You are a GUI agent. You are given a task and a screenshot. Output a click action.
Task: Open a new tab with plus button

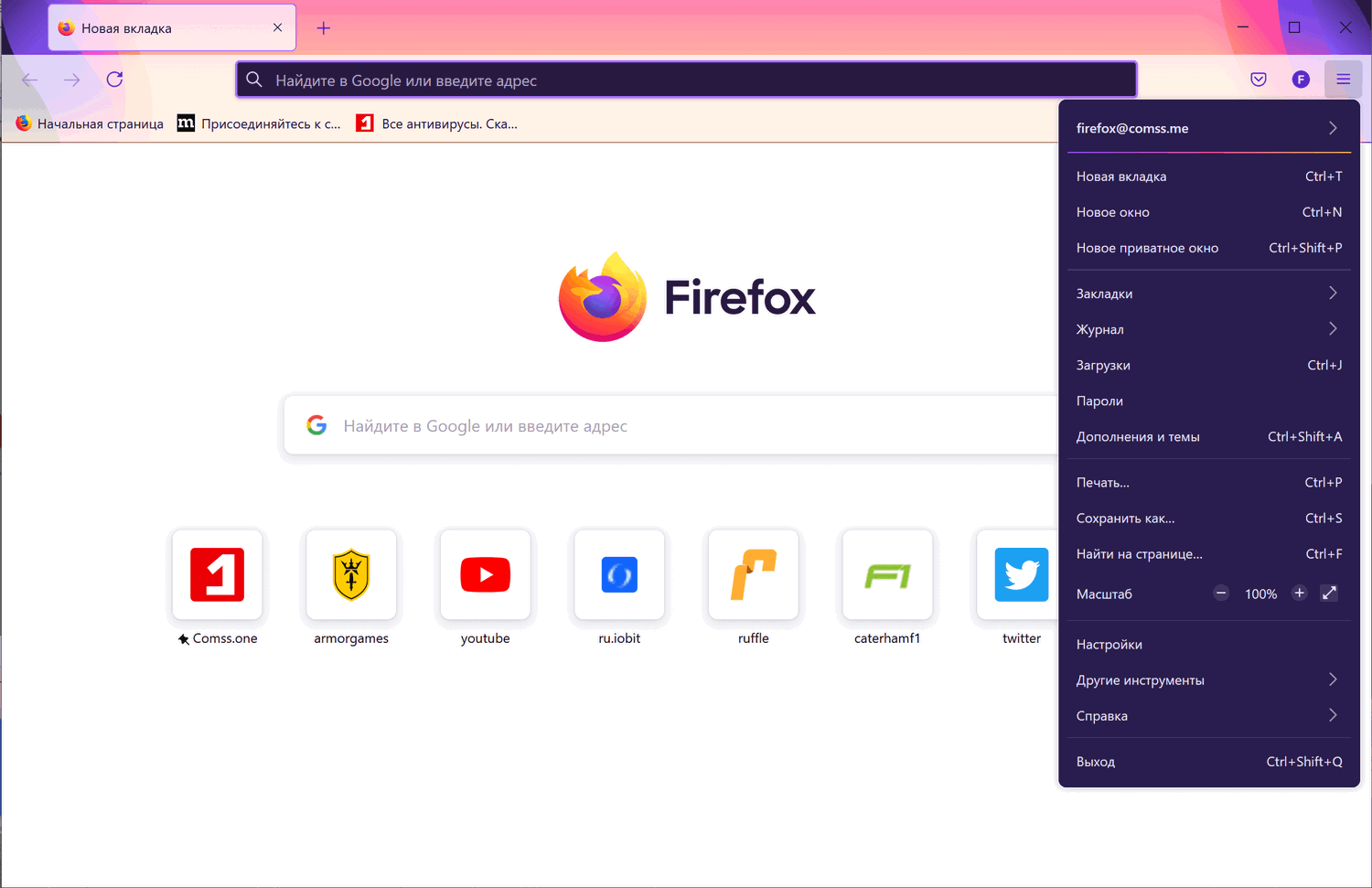tap(323, 28)
